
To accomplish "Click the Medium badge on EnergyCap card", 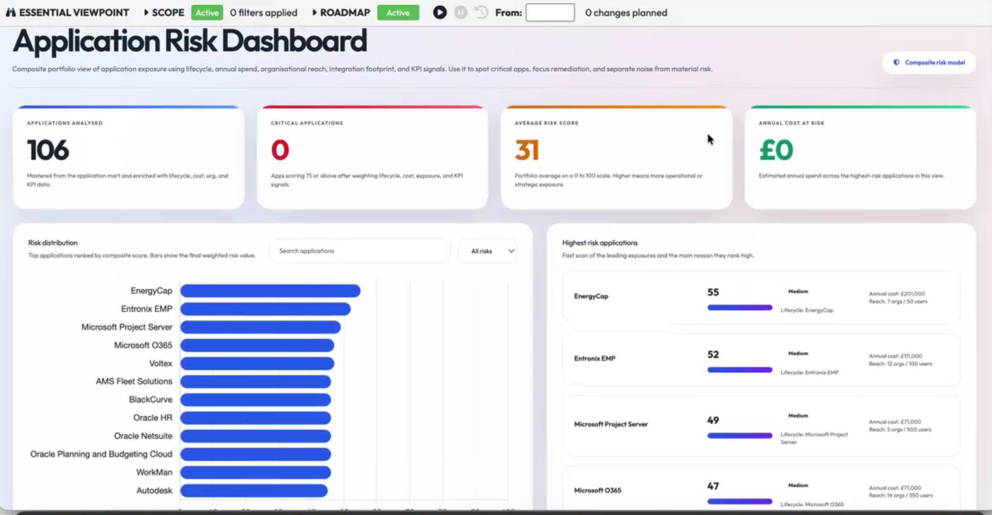I will click(x=798, y=292).
